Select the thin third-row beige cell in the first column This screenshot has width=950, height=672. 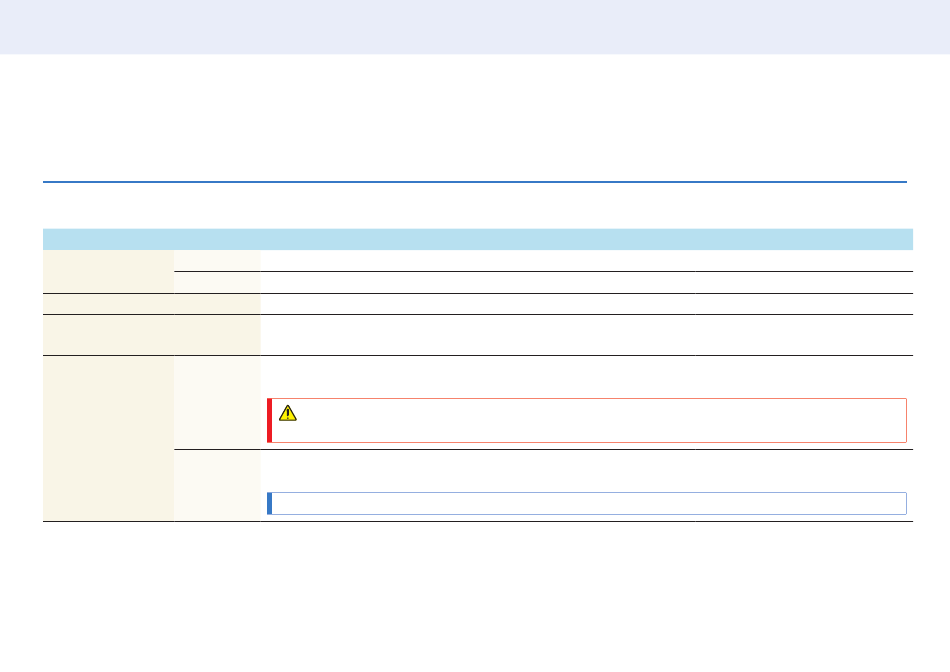tap(108, 304)
